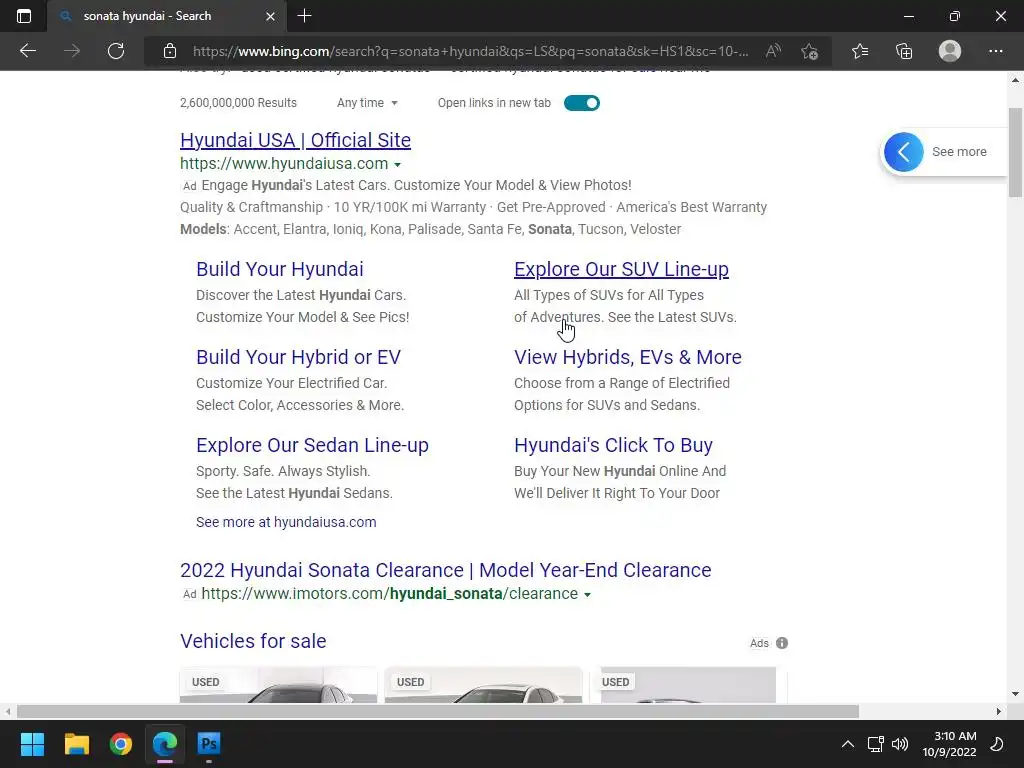Open the Build Your Hybrid or EV link
This screenshot has height=768, width=1024.
tap(298, 357)
